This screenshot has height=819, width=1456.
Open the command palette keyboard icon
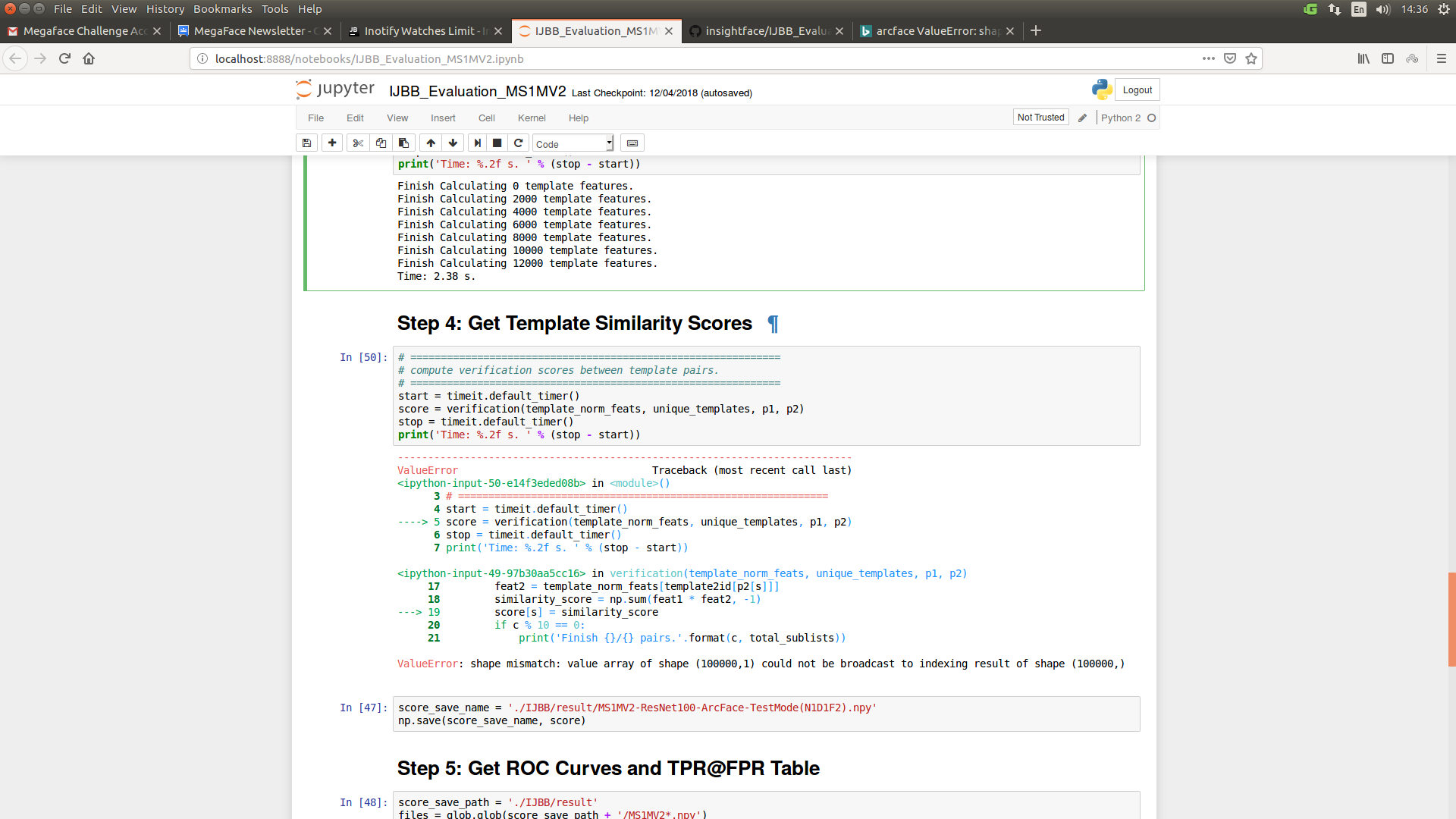(632, 143)
